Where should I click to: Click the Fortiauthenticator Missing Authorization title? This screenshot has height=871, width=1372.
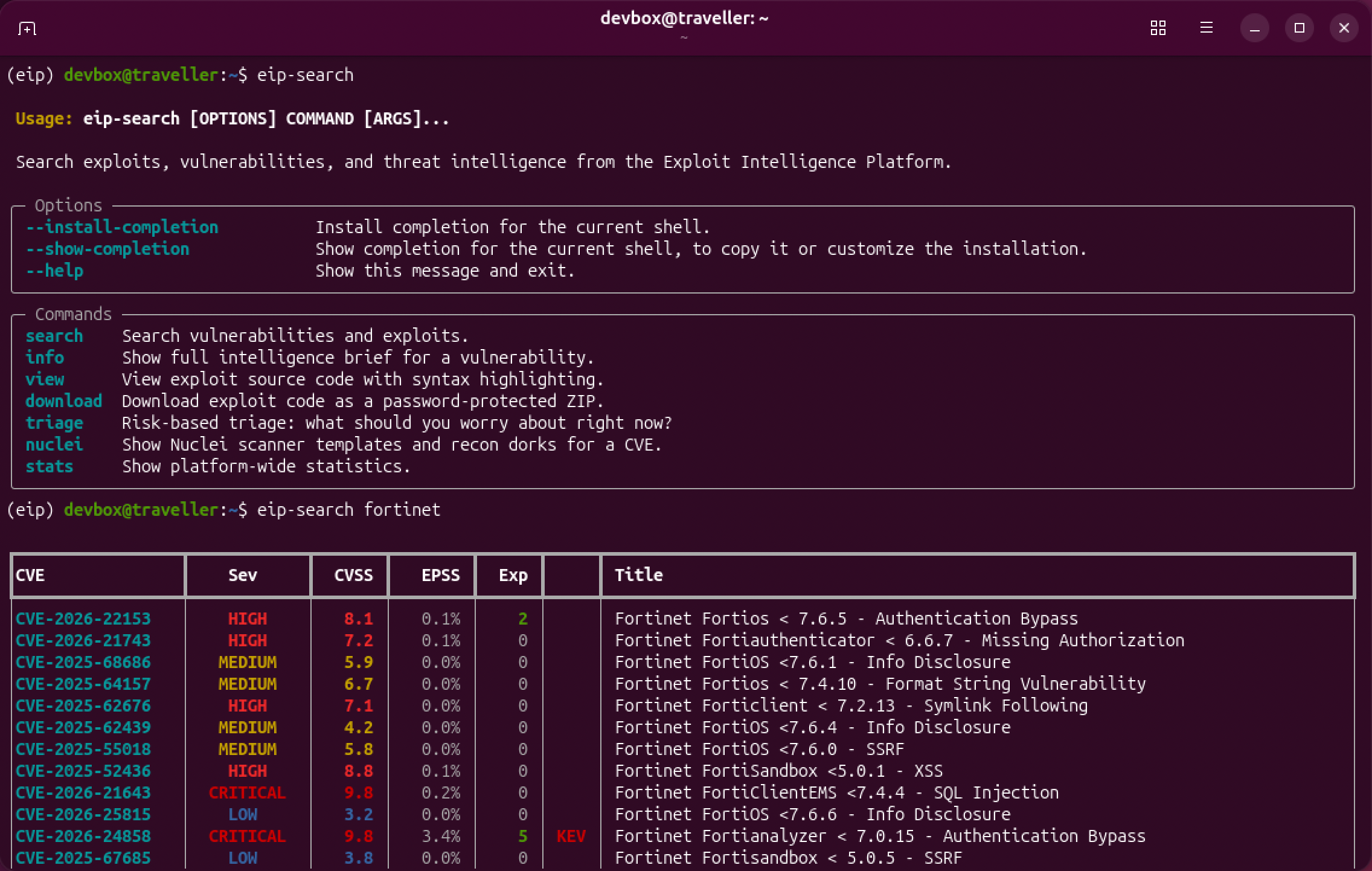[900, 640]
